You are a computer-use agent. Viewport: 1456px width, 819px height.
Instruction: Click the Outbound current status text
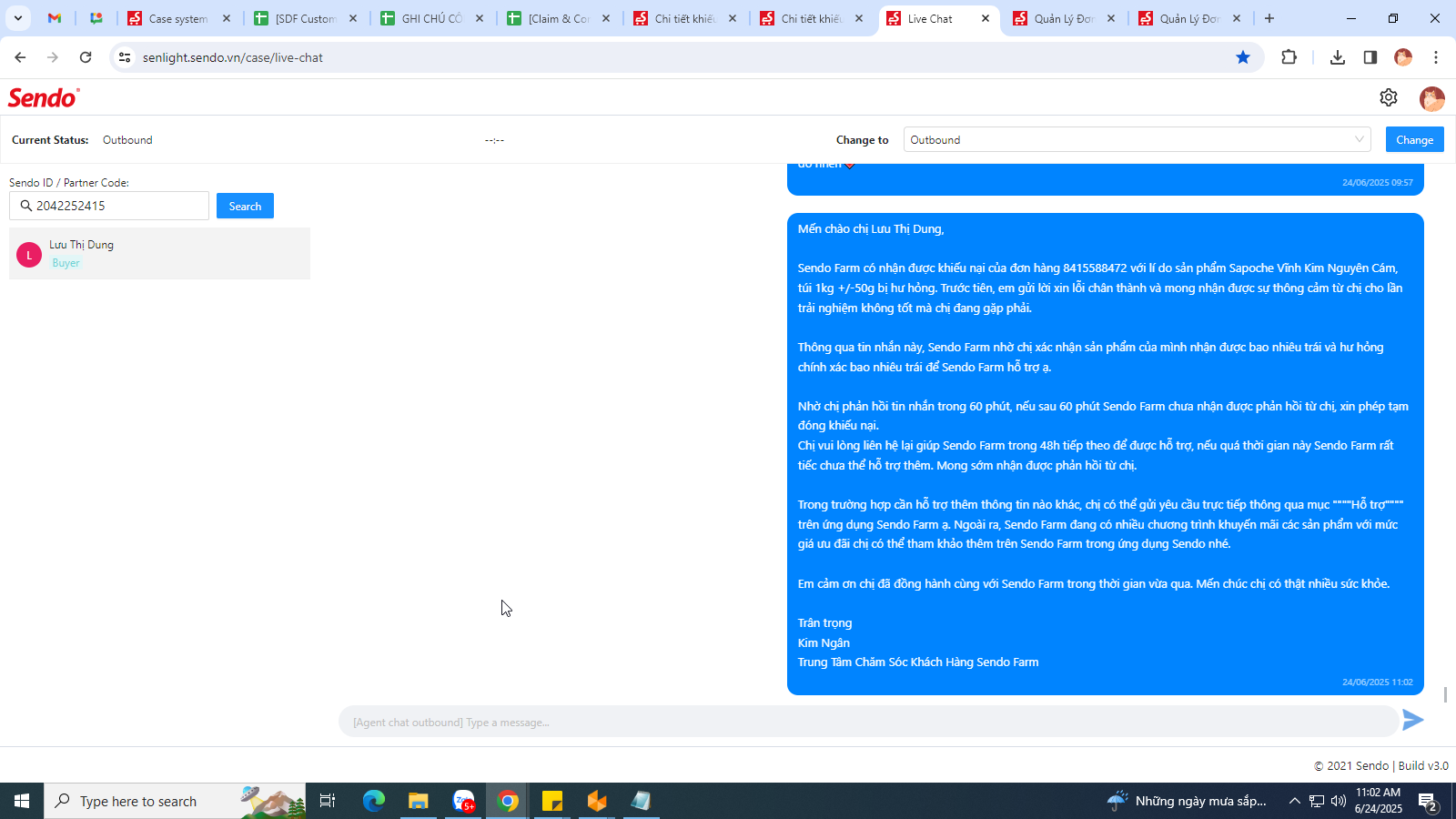(x=127, y=140)
